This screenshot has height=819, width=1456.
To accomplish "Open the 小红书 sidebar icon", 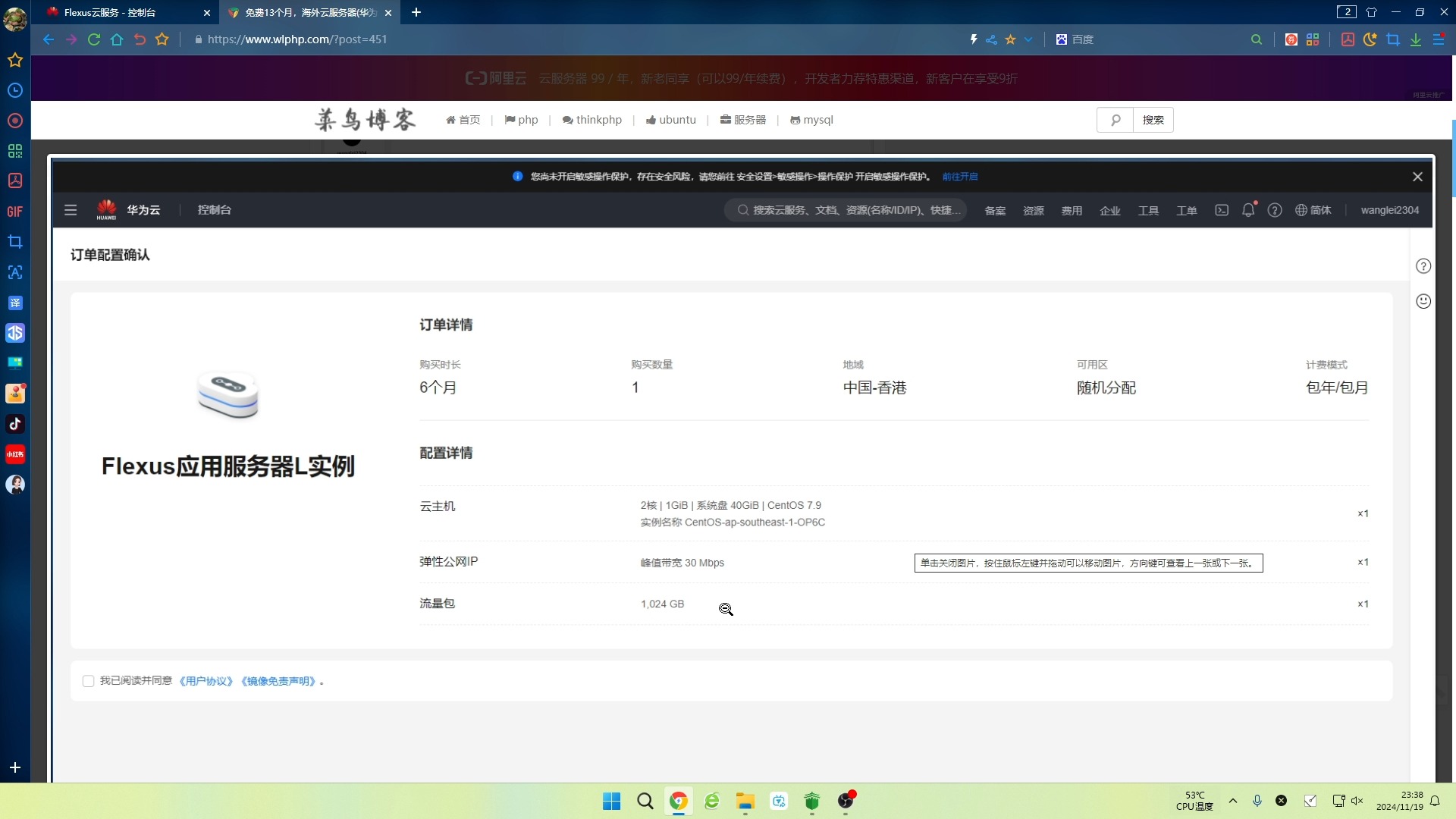I will (15, 453).
